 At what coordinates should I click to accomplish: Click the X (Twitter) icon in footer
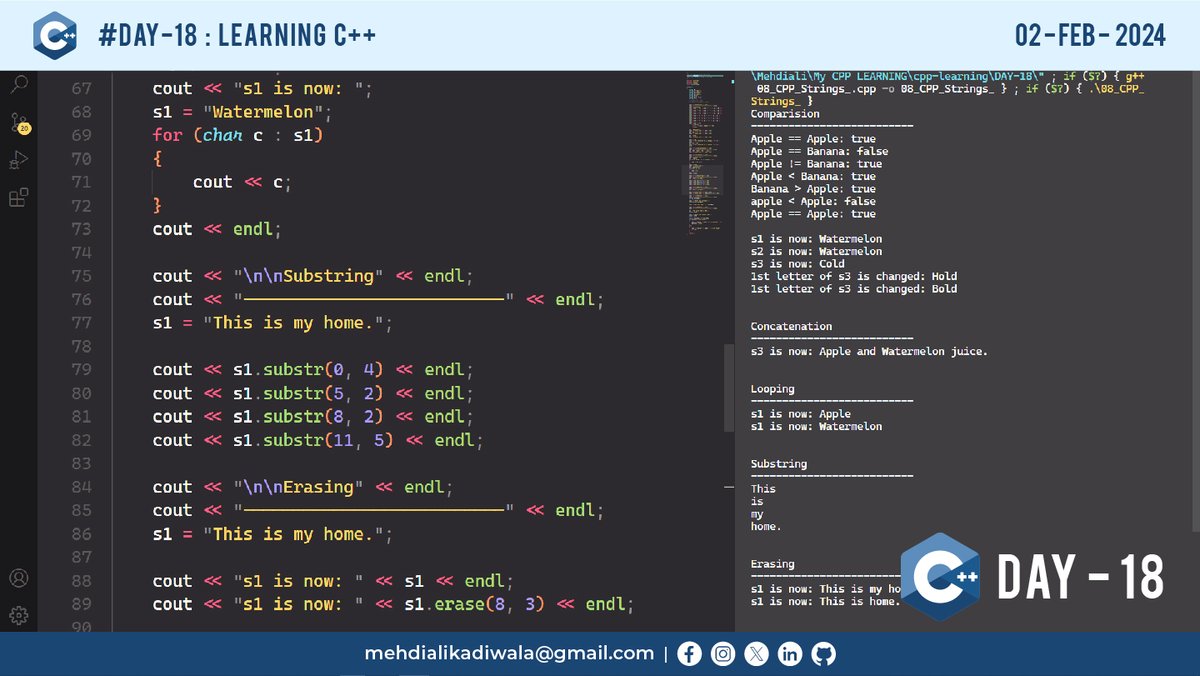[x=757, y=654]
